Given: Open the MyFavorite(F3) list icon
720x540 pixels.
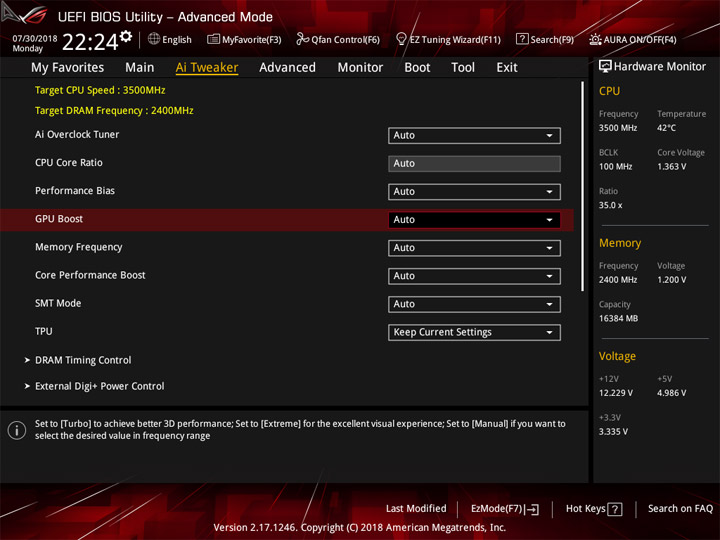Looking at the screenshot, I should coord(213,39).
